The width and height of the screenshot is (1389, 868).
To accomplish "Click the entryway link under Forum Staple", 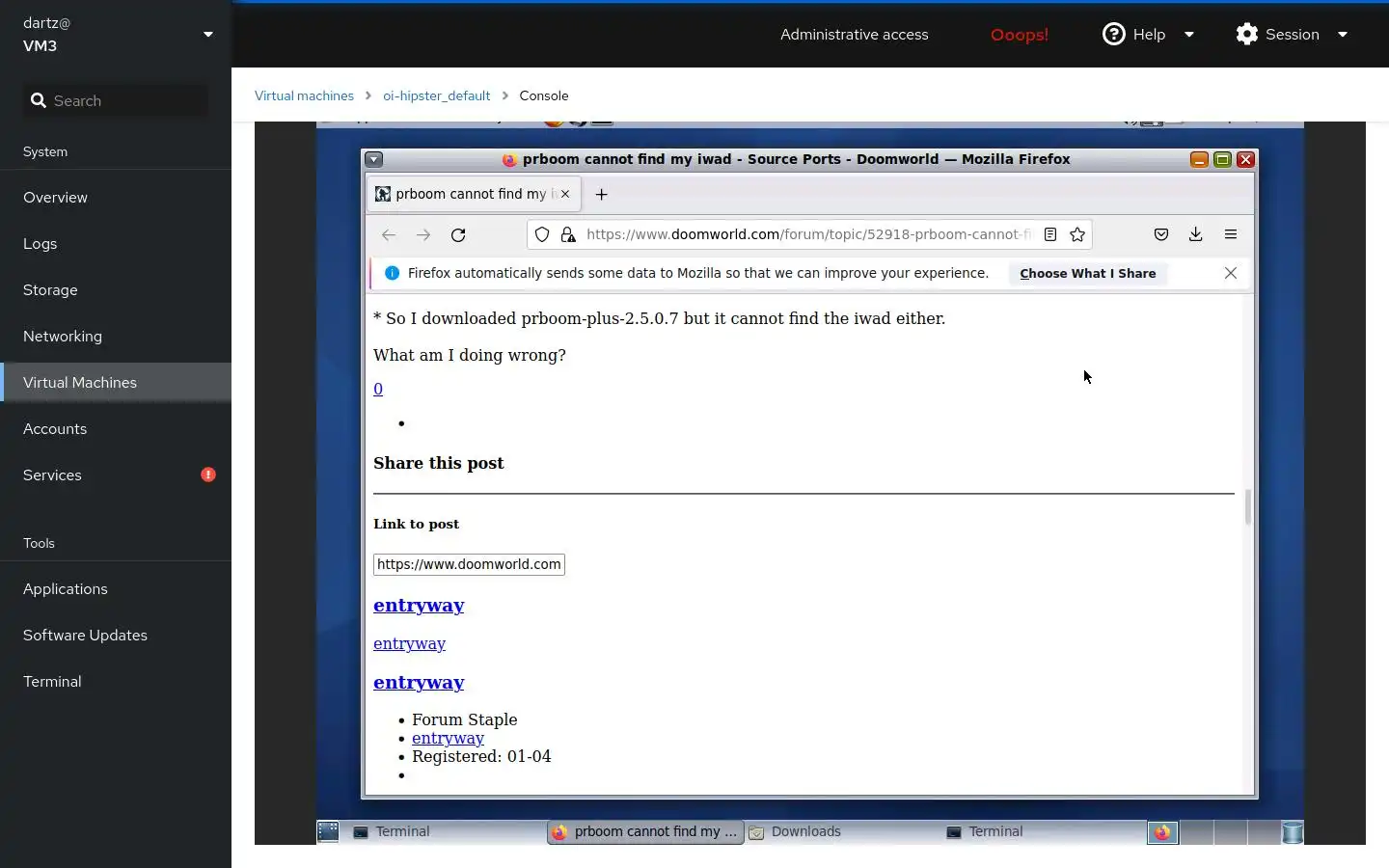I will tap(448, 738).
